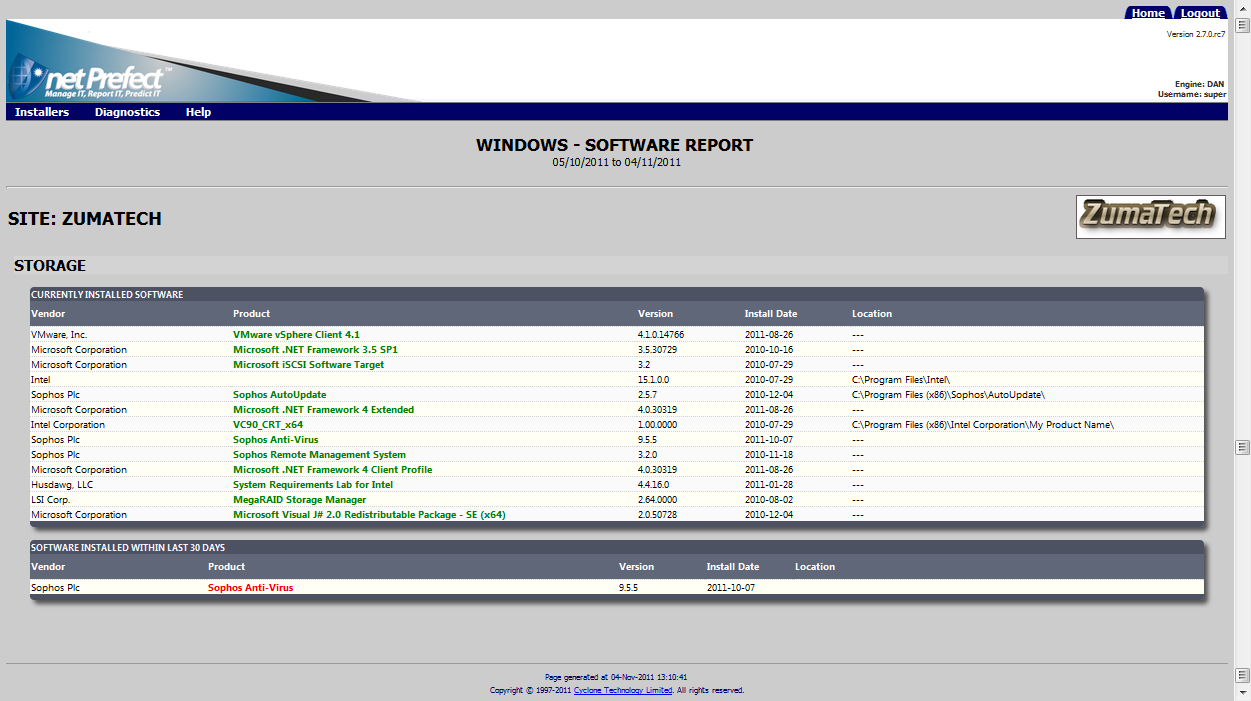Visit the Cyclone Technology Limited link
This screenshot has height=701, width=1251.
click(x=623, y=690)
